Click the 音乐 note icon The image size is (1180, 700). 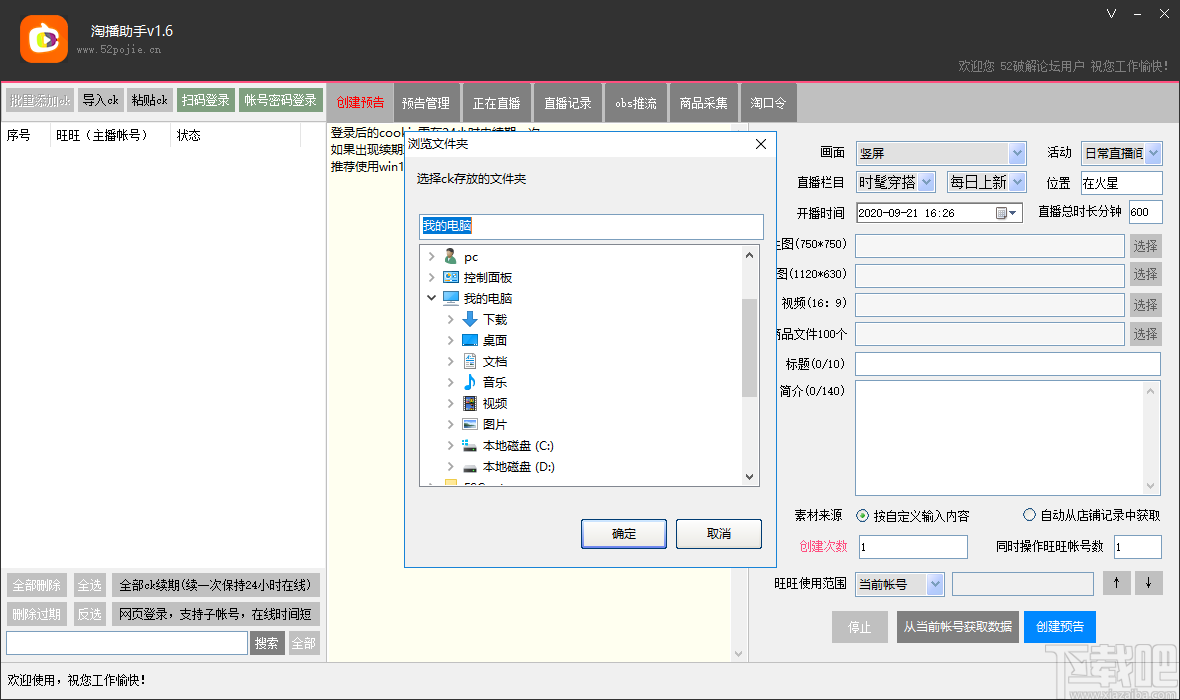pos(470,382)
